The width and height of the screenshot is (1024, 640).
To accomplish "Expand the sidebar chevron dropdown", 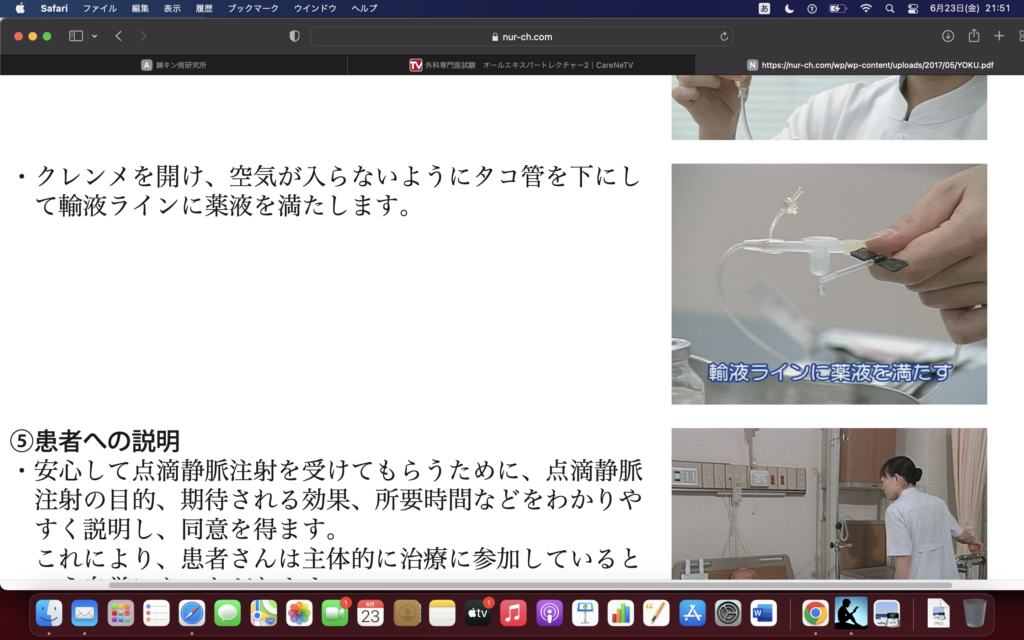I will click(x=93, y=35).
